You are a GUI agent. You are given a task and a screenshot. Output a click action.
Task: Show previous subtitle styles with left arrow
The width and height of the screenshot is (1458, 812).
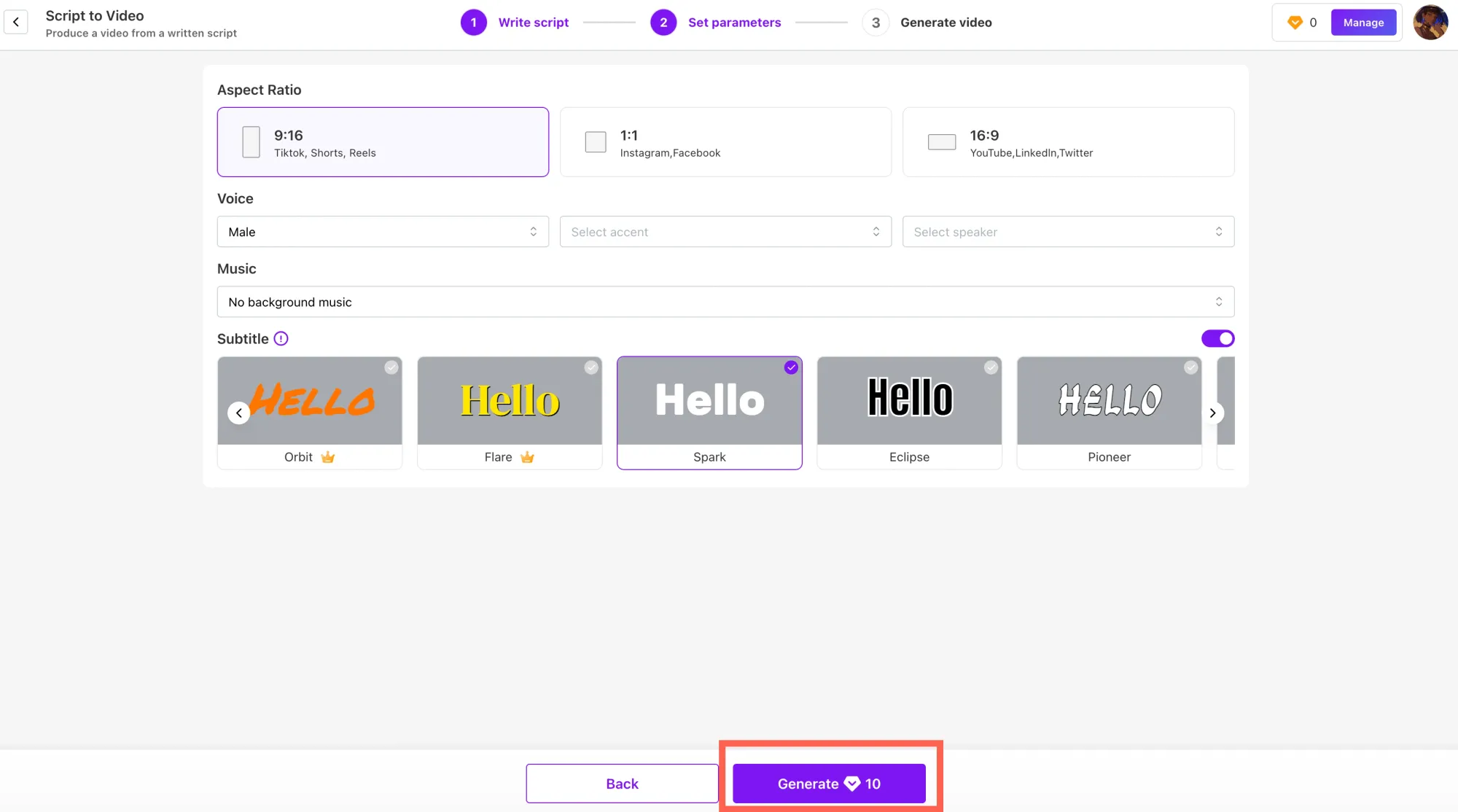(x=238, y=413)
